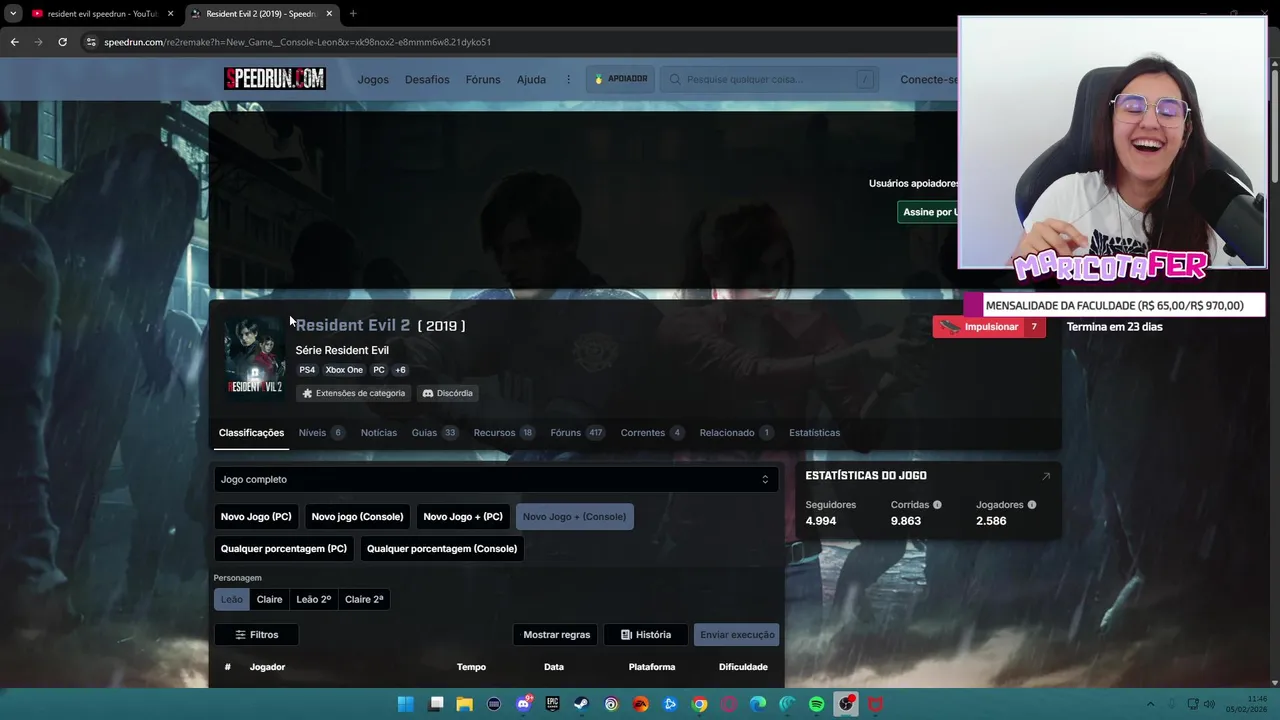Viewport: 1280px width, 720px height.
Task: Switch to the Correntes tab
Action: click(x=652, y=433)
